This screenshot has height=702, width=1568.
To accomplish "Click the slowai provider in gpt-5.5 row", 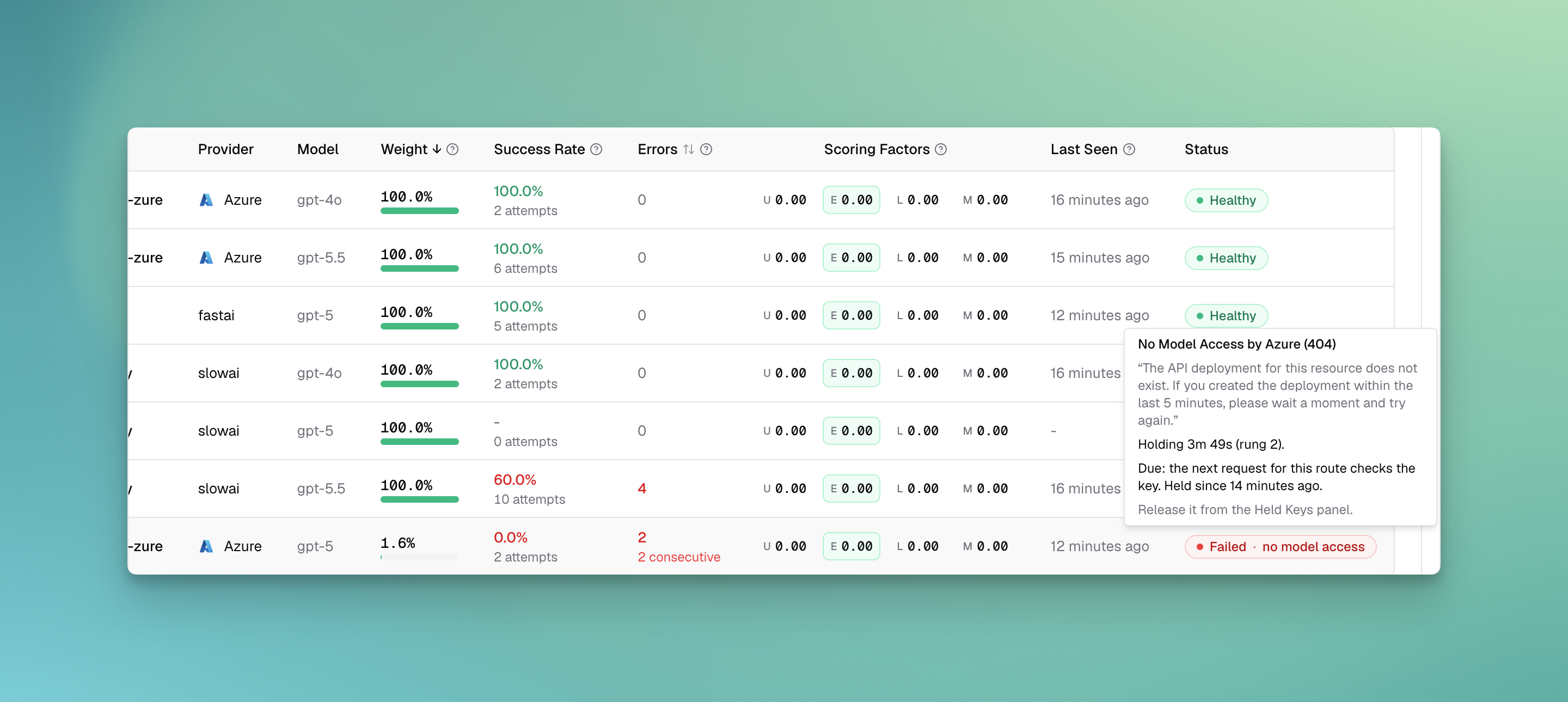I will pos(218,489).
